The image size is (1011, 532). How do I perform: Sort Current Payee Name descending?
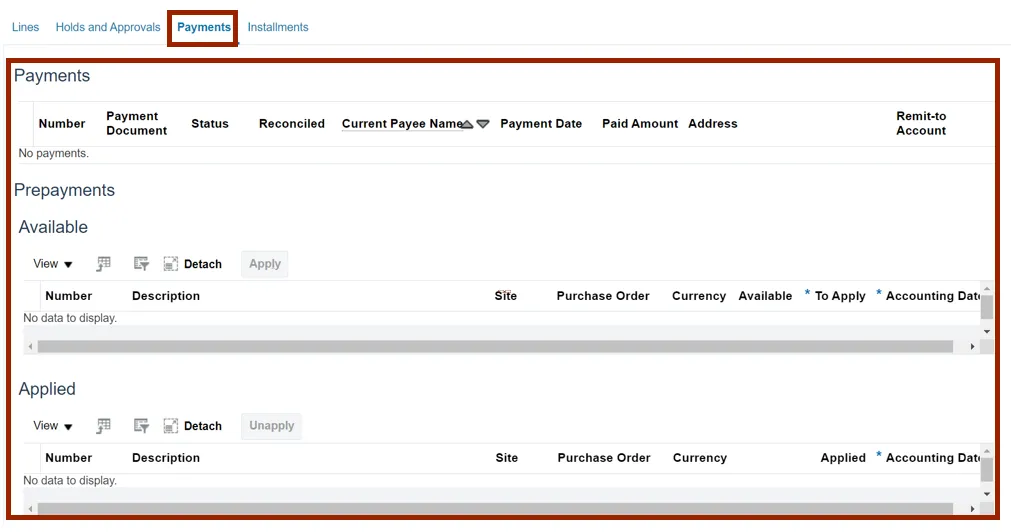(x=483, y=124)
